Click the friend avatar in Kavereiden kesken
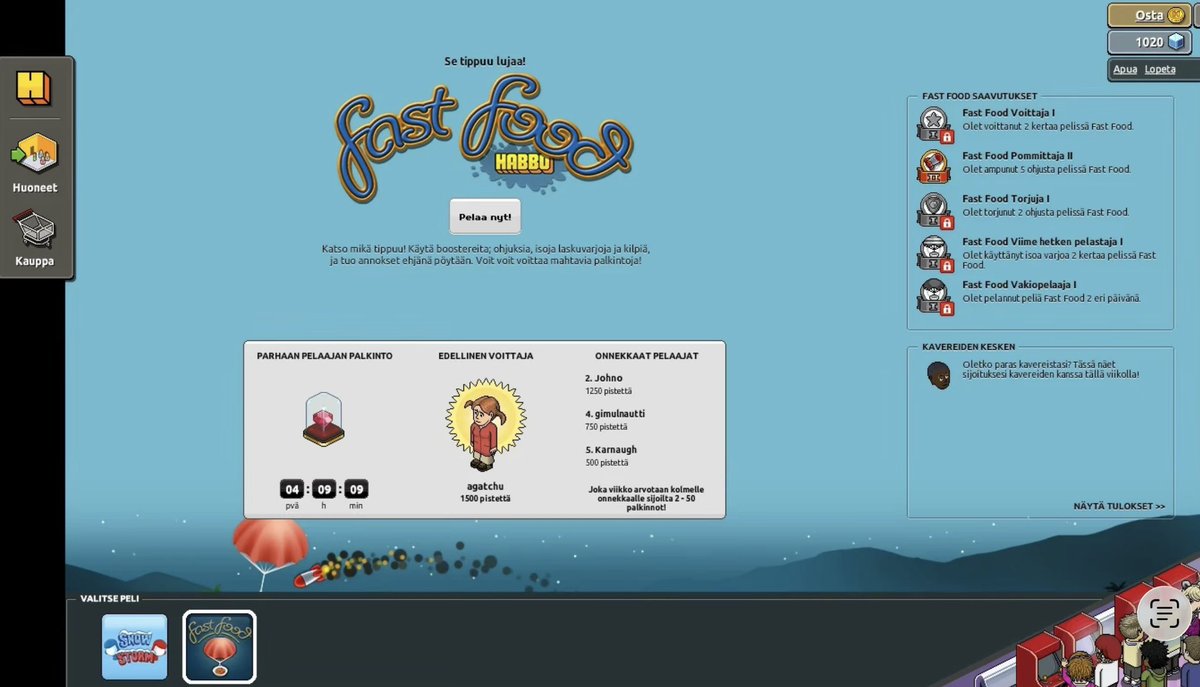Screen dimensions: 1200x687 pos(939,375)
